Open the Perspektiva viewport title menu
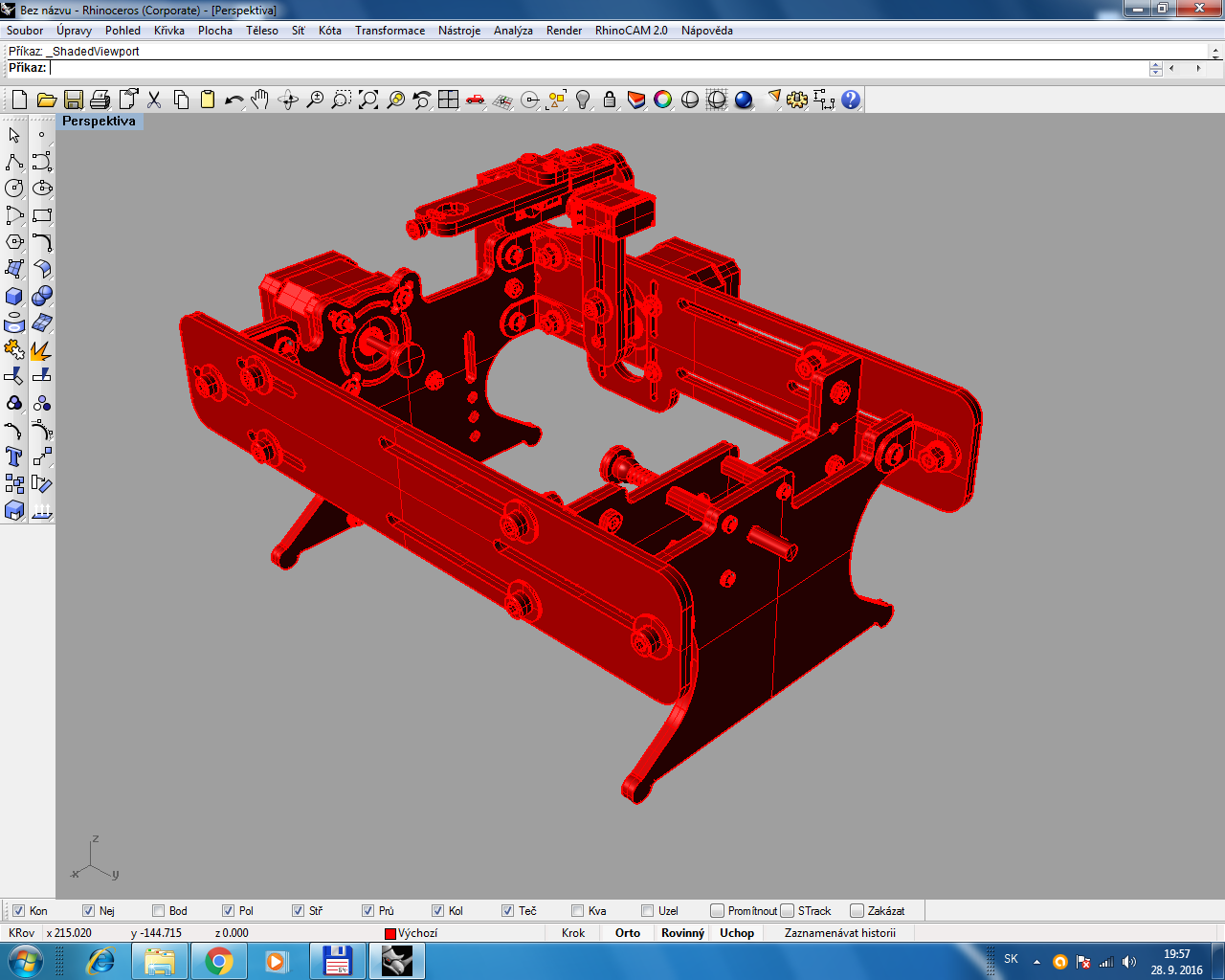Screen dimensions: 1225x980 pos(99,122)
